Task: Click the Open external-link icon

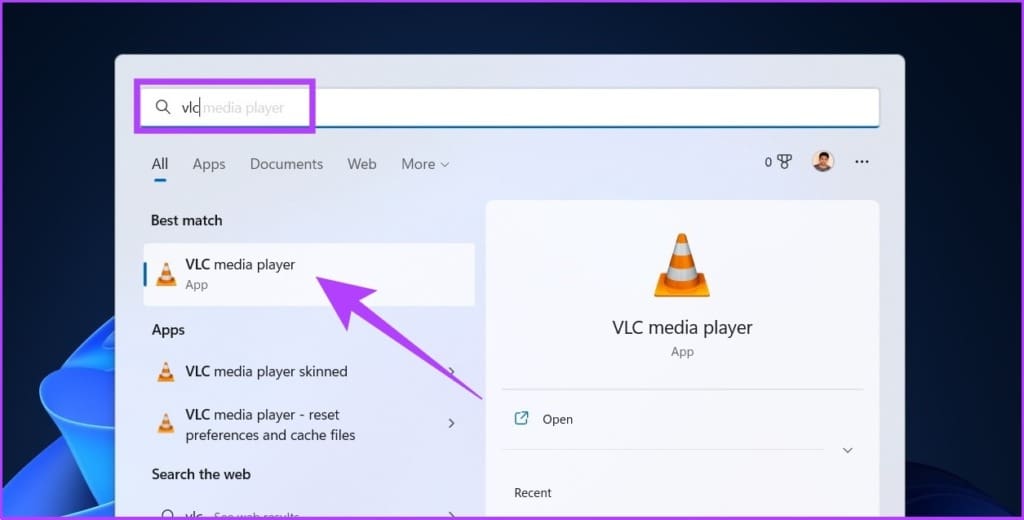Action: tap(521, 419)
